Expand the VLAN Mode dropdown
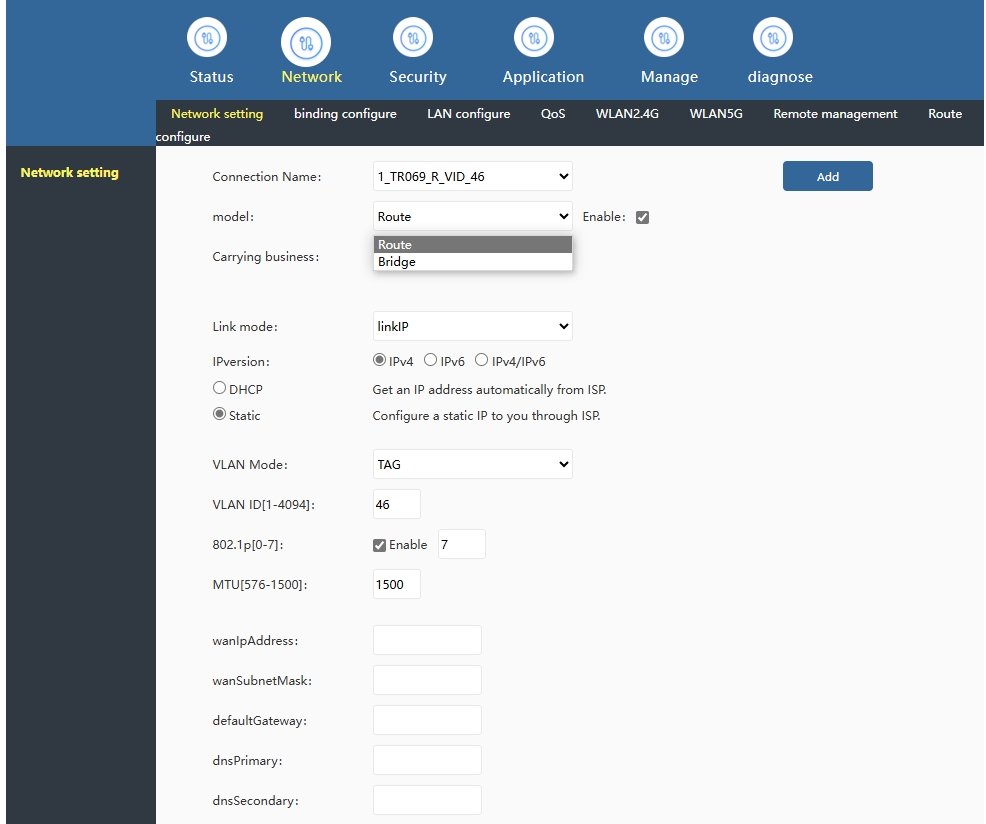The image size is (986, 824). [472, 464]
